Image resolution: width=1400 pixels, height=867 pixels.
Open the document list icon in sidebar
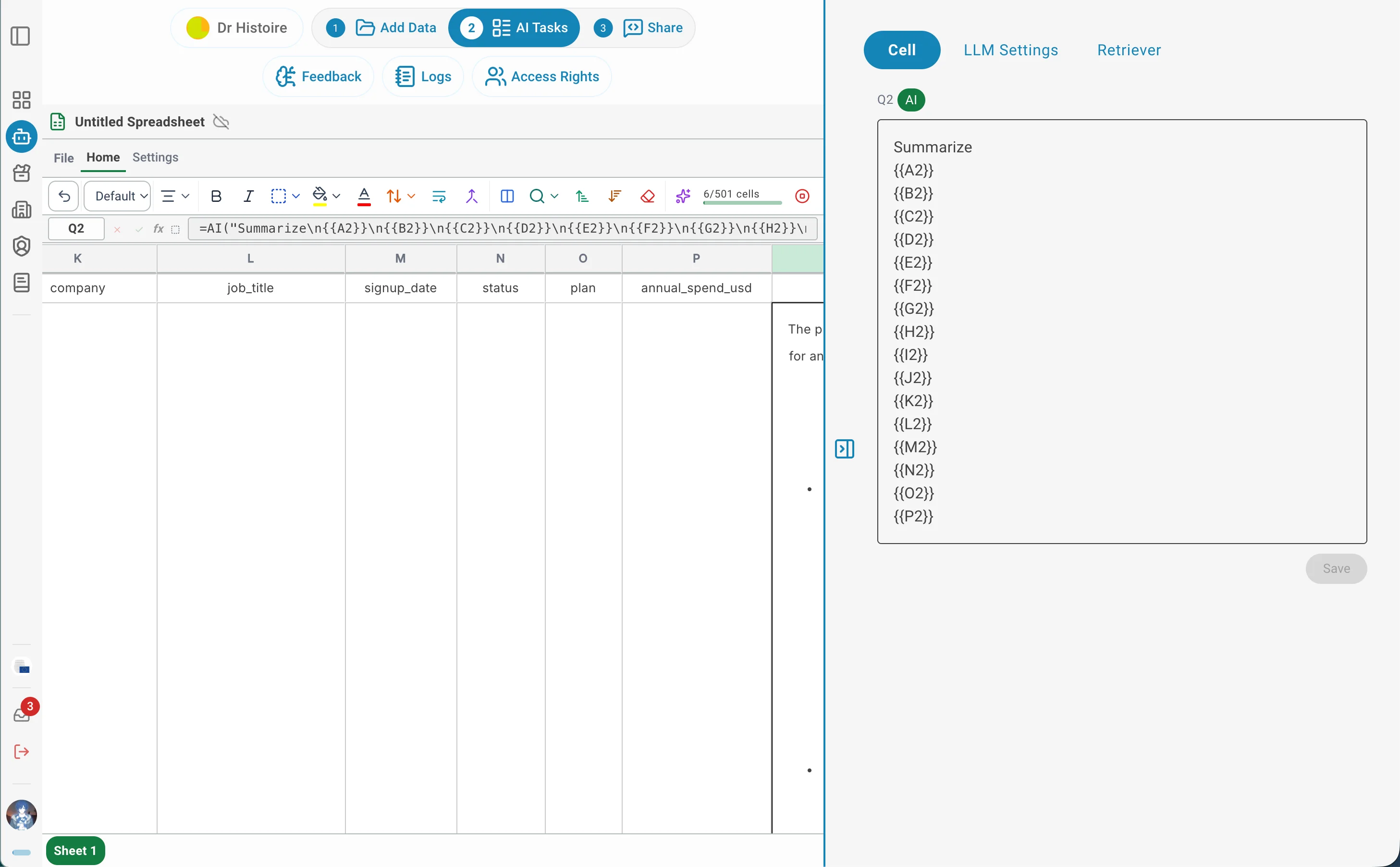[21, 282]
